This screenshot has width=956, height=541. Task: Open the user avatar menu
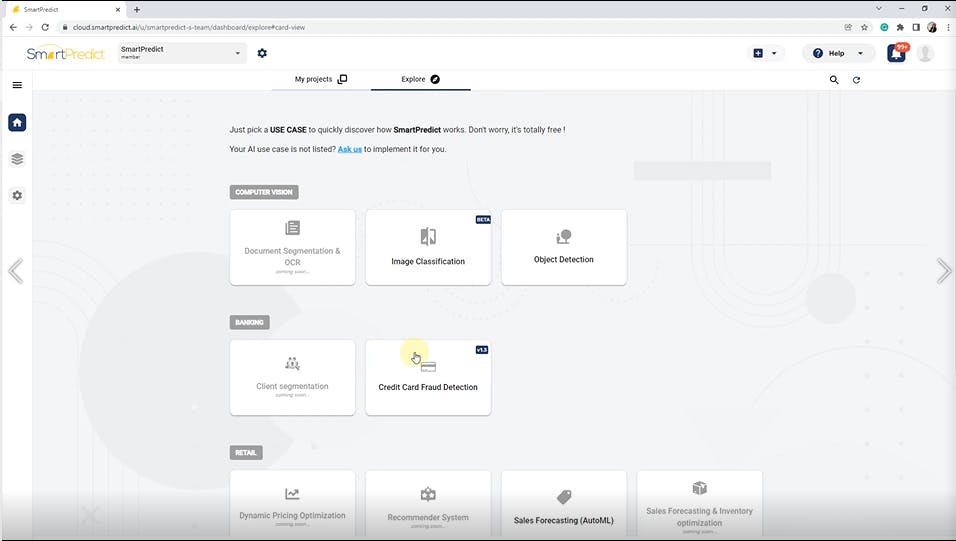pos(925,53)
